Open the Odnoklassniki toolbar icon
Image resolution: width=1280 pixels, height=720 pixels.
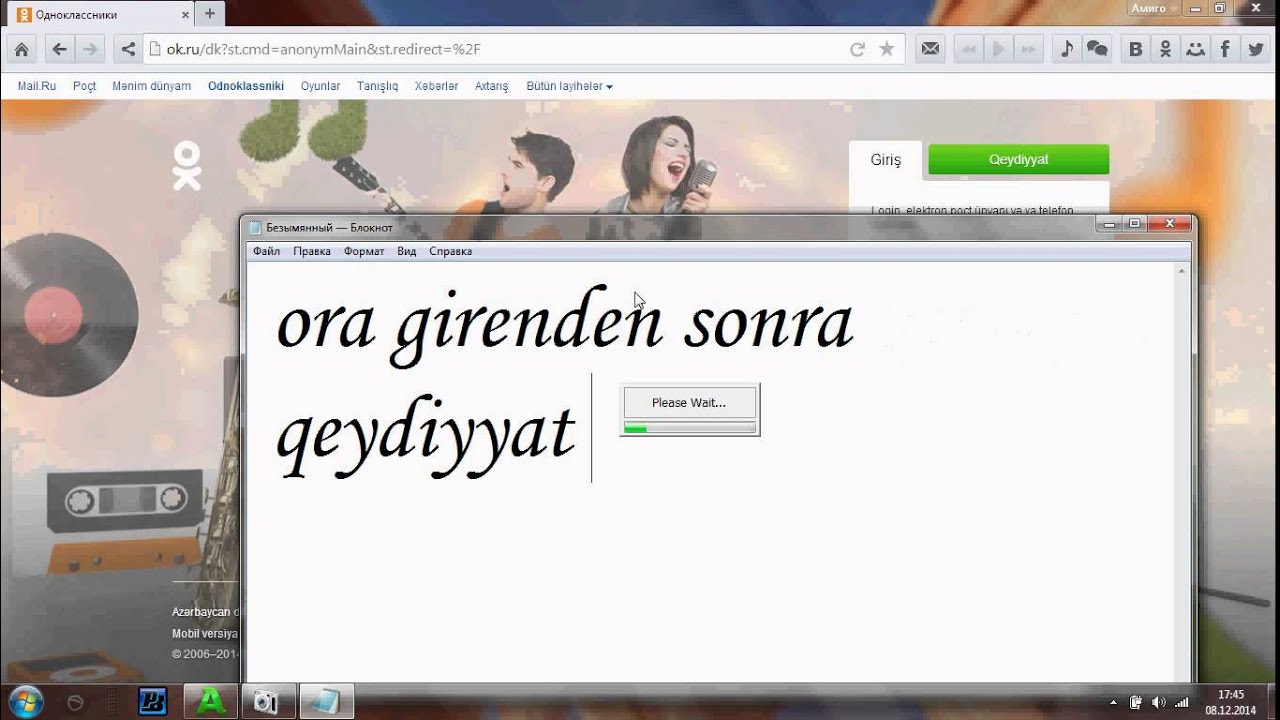point(1165,49)
